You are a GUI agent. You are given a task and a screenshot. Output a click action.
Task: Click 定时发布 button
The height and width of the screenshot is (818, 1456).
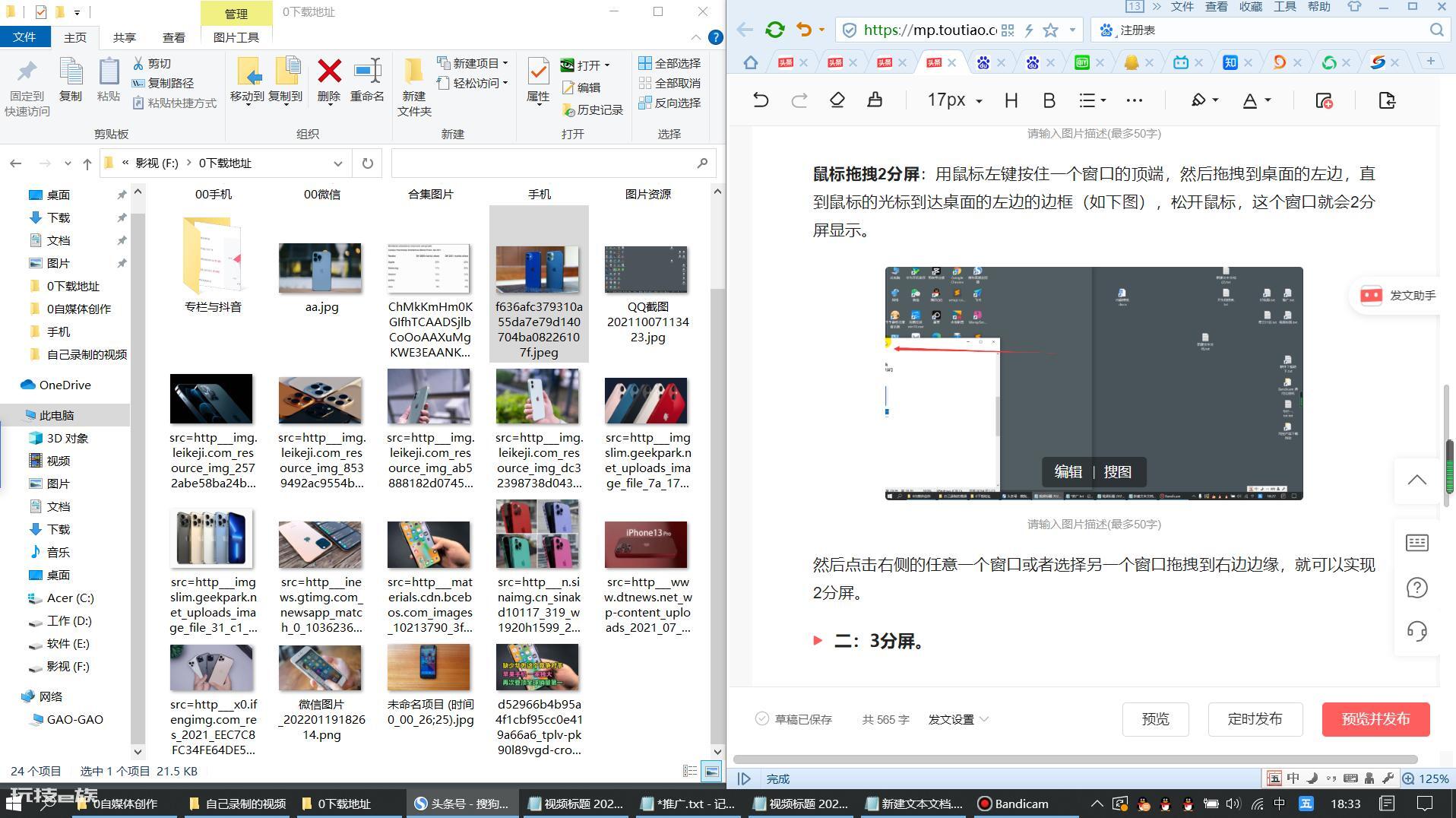[x=1255, y=719]
